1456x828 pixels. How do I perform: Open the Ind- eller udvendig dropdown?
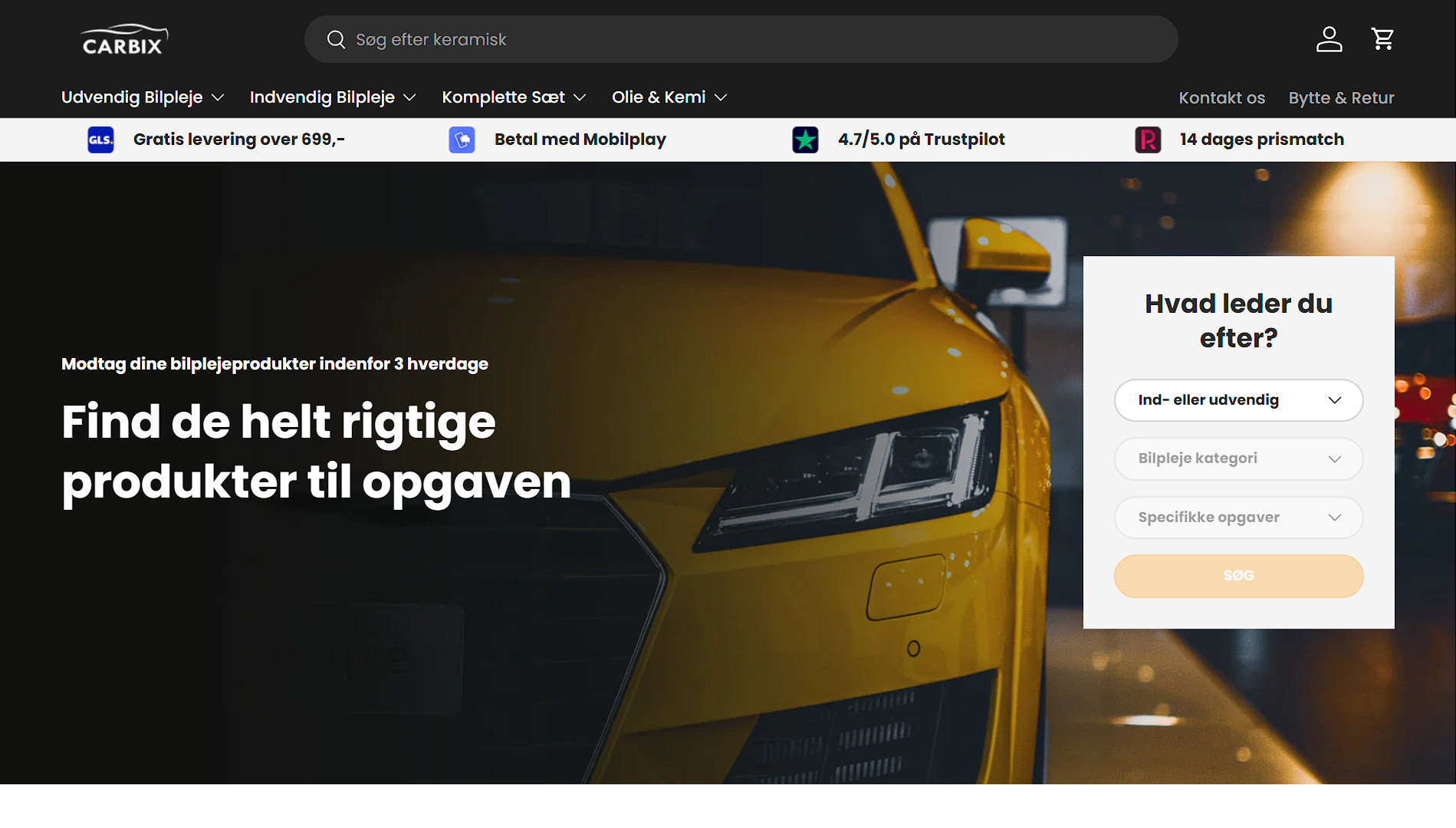1238,400
